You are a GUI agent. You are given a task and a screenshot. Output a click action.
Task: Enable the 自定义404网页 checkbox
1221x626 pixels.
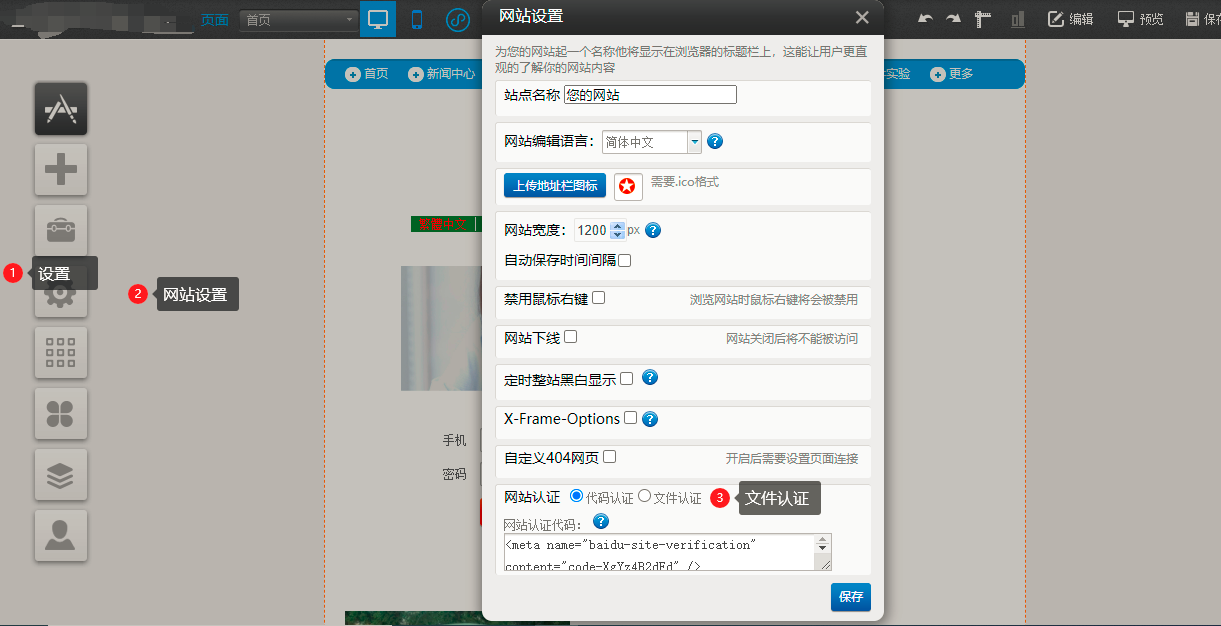609,457
